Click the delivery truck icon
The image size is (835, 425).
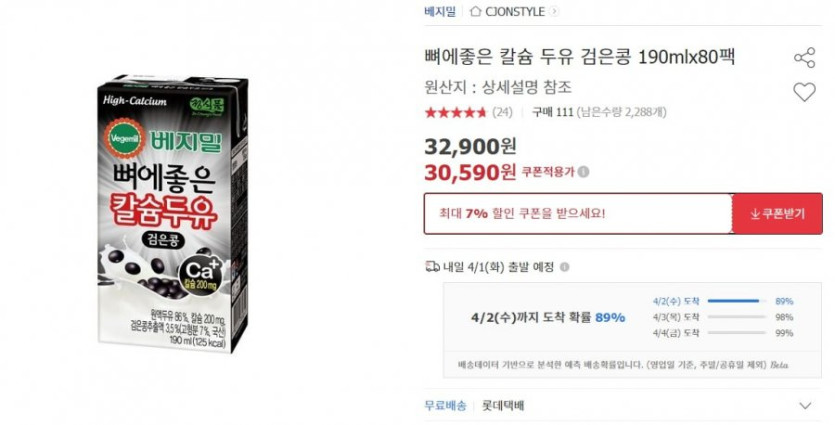(432, 266)
